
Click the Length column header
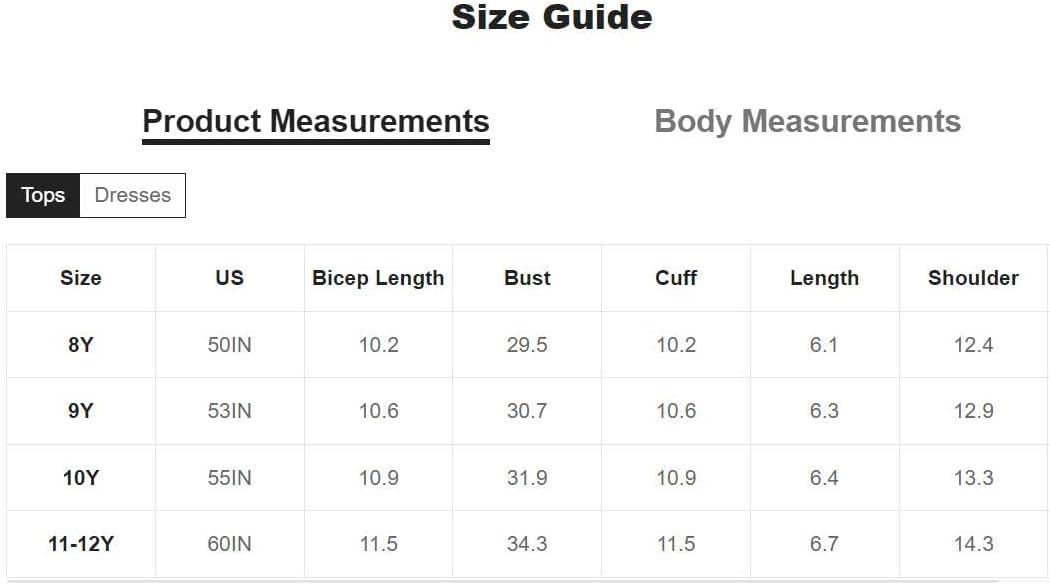824,278
